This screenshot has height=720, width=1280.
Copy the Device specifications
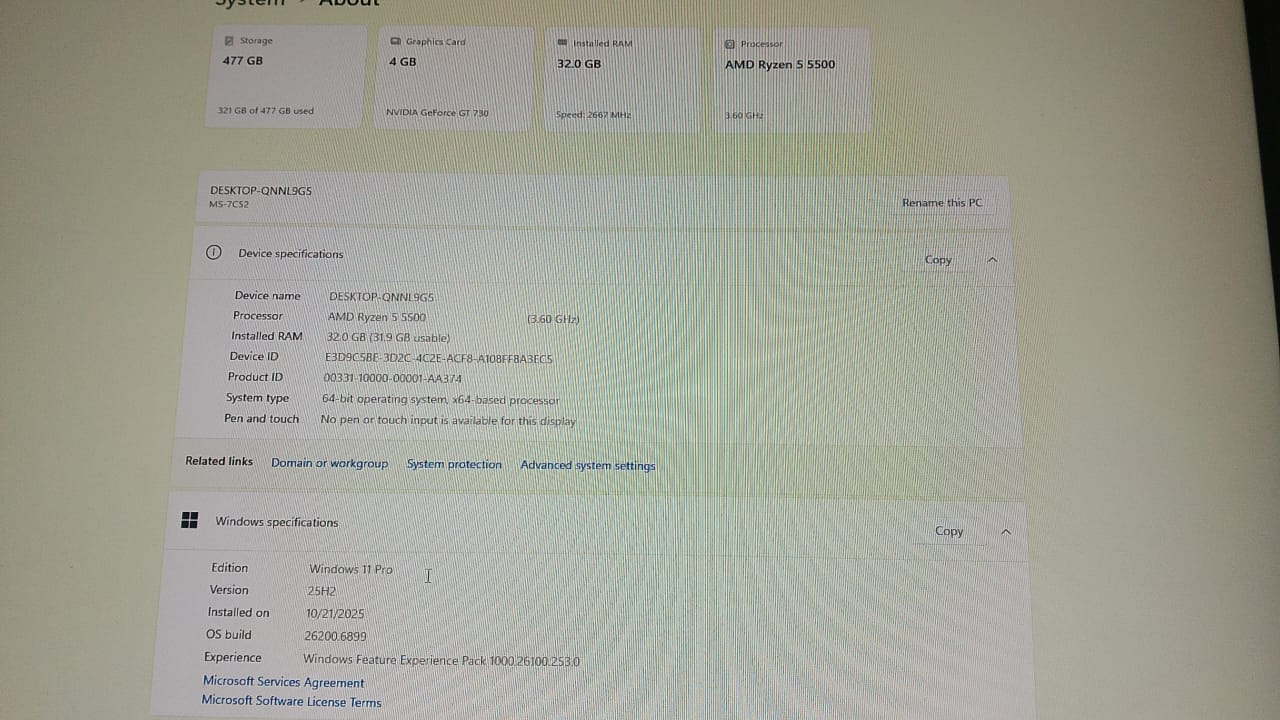(938, 260)
